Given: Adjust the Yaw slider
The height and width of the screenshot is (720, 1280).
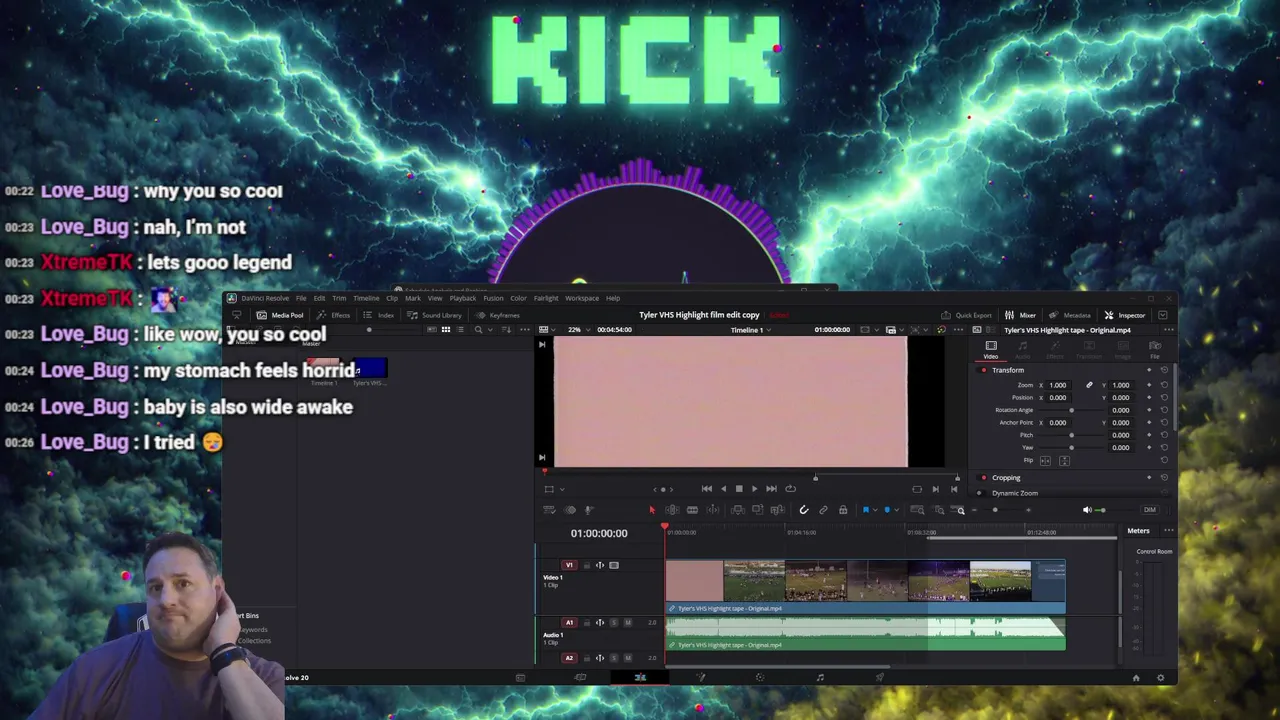Looking at the screenshot, I should click(1071, 447).
